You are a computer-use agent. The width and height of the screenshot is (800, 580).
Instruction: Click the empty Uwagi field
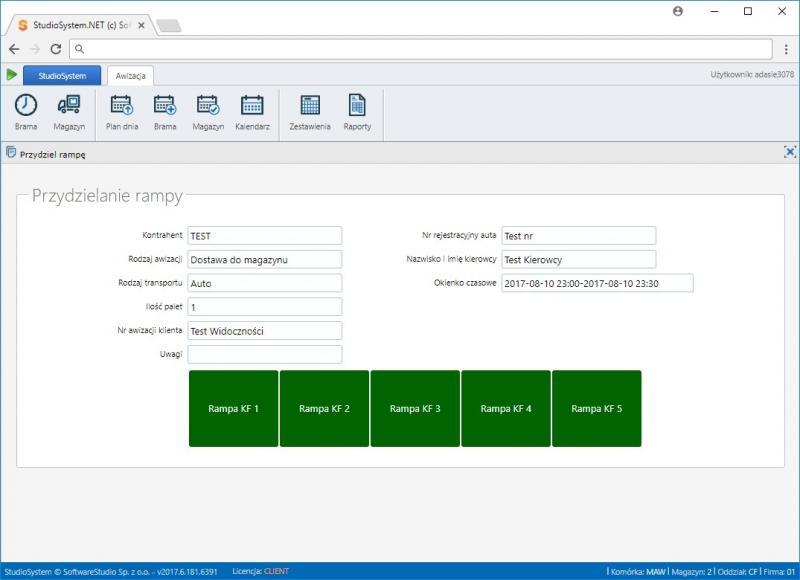(x=264, y=354)
